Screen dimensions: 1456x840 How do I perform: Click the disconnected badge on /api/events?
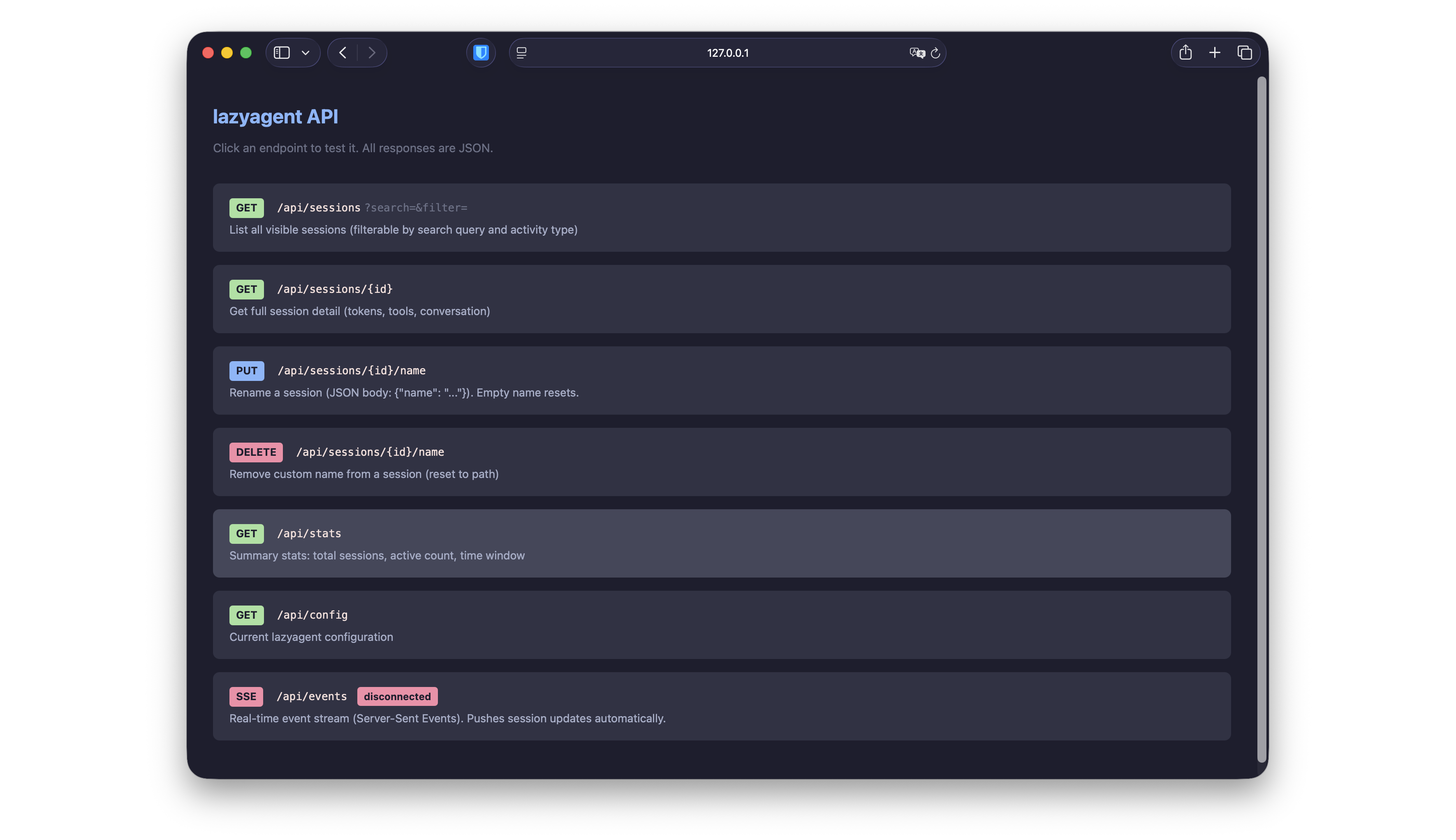[397, 696]
